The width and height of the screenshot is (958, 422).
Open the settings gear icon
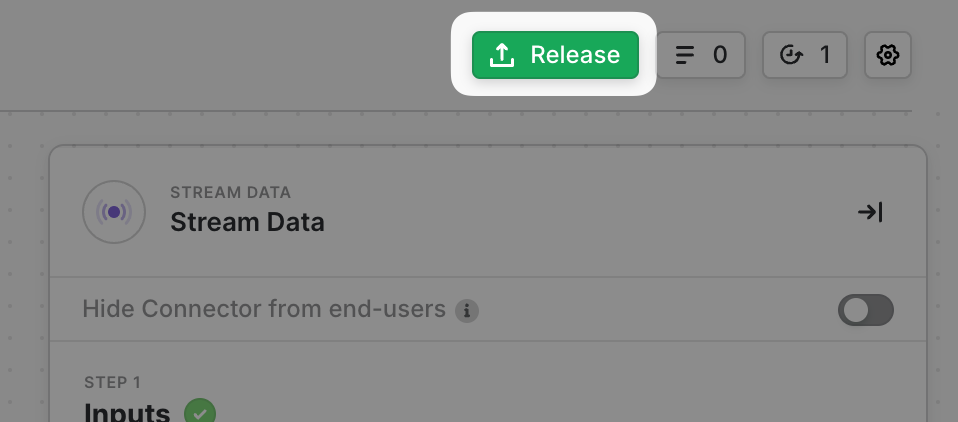887,55
